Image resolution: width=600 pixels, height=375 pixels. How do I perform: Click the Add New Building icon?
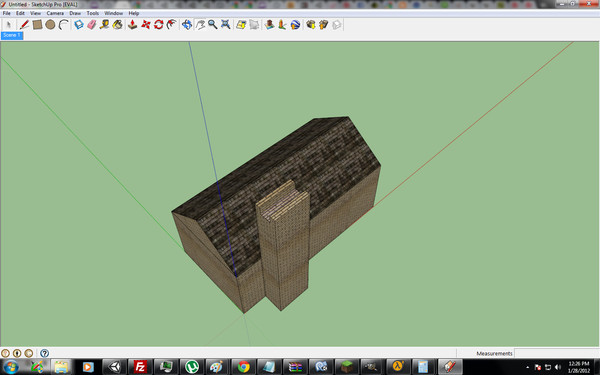[x=270, y=25]
